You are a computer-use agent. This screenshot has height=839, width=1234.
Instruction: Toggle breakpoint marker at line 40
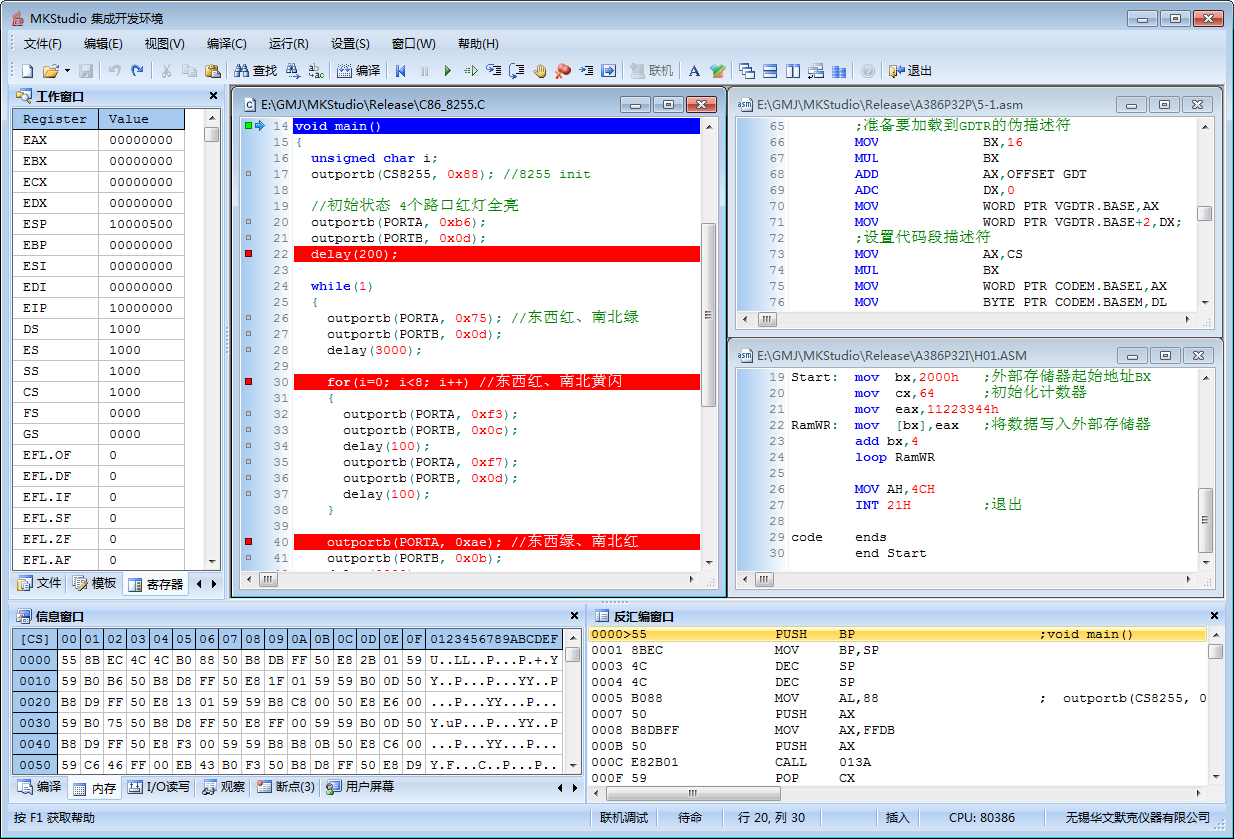click(249, 542)
